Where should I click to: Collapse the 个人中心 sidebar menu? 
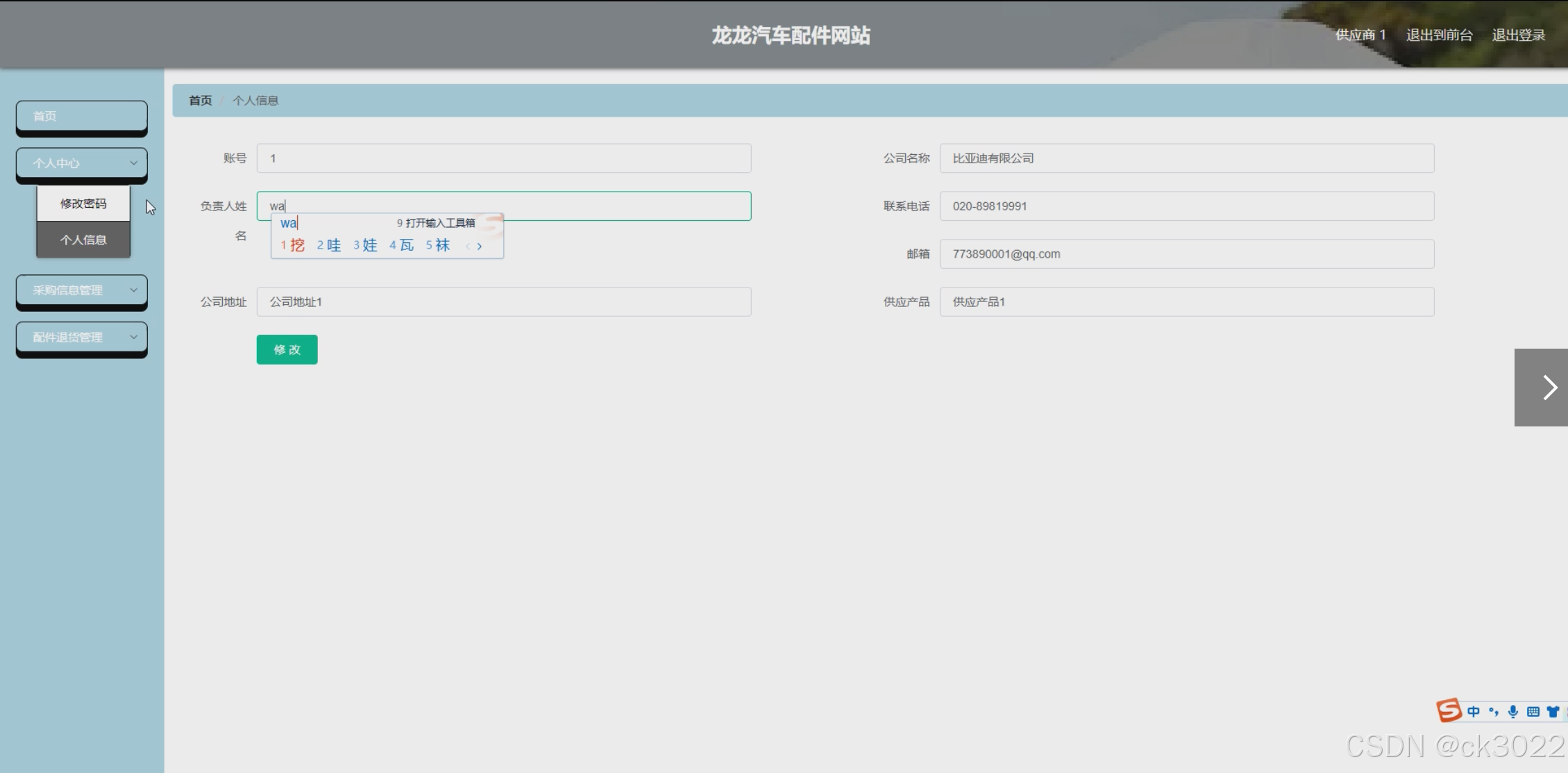[x=82, y=163]
